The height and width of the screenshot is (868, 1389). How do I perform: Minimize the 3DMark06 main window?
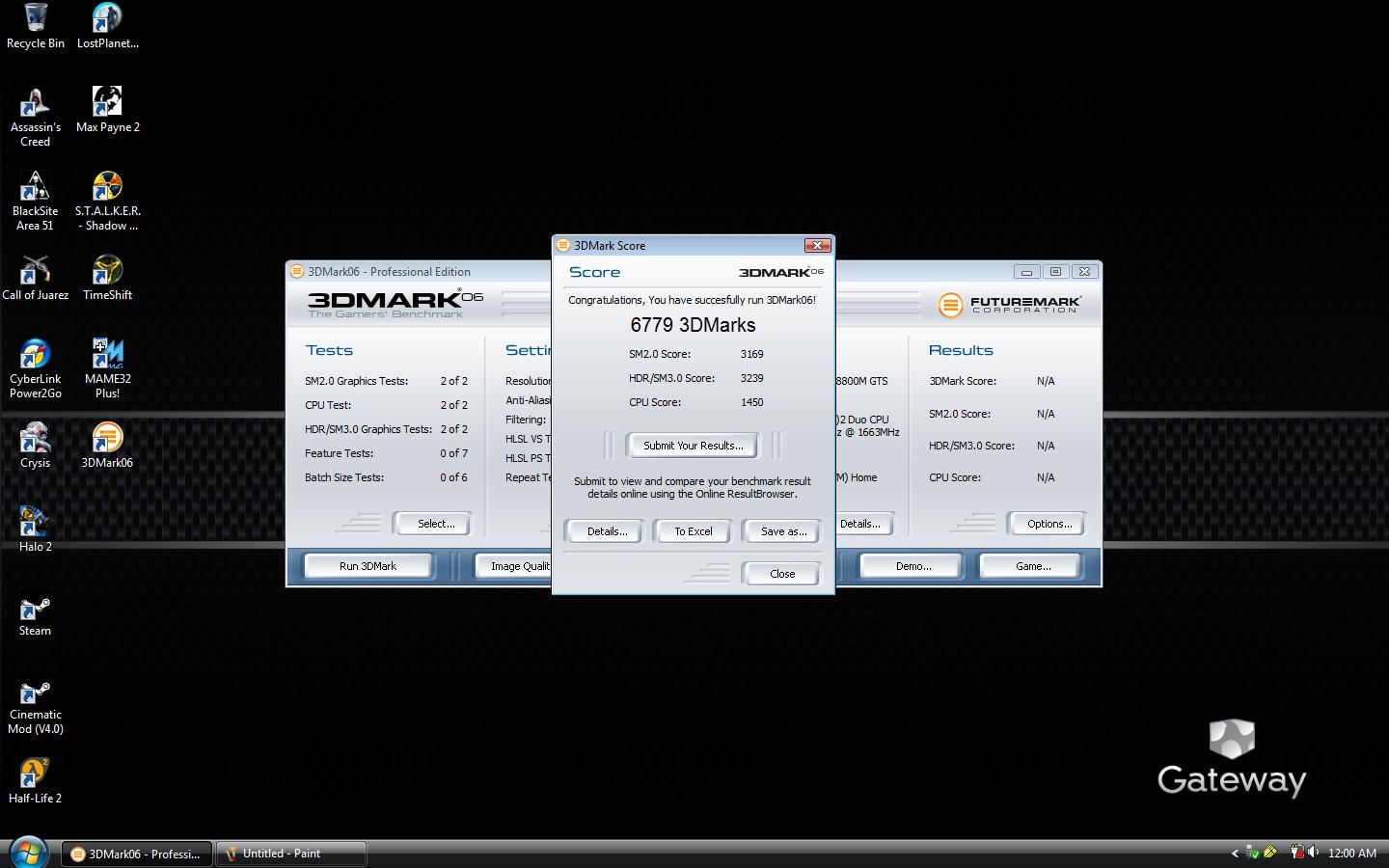pyautogui.click(x=1026, y=271)
